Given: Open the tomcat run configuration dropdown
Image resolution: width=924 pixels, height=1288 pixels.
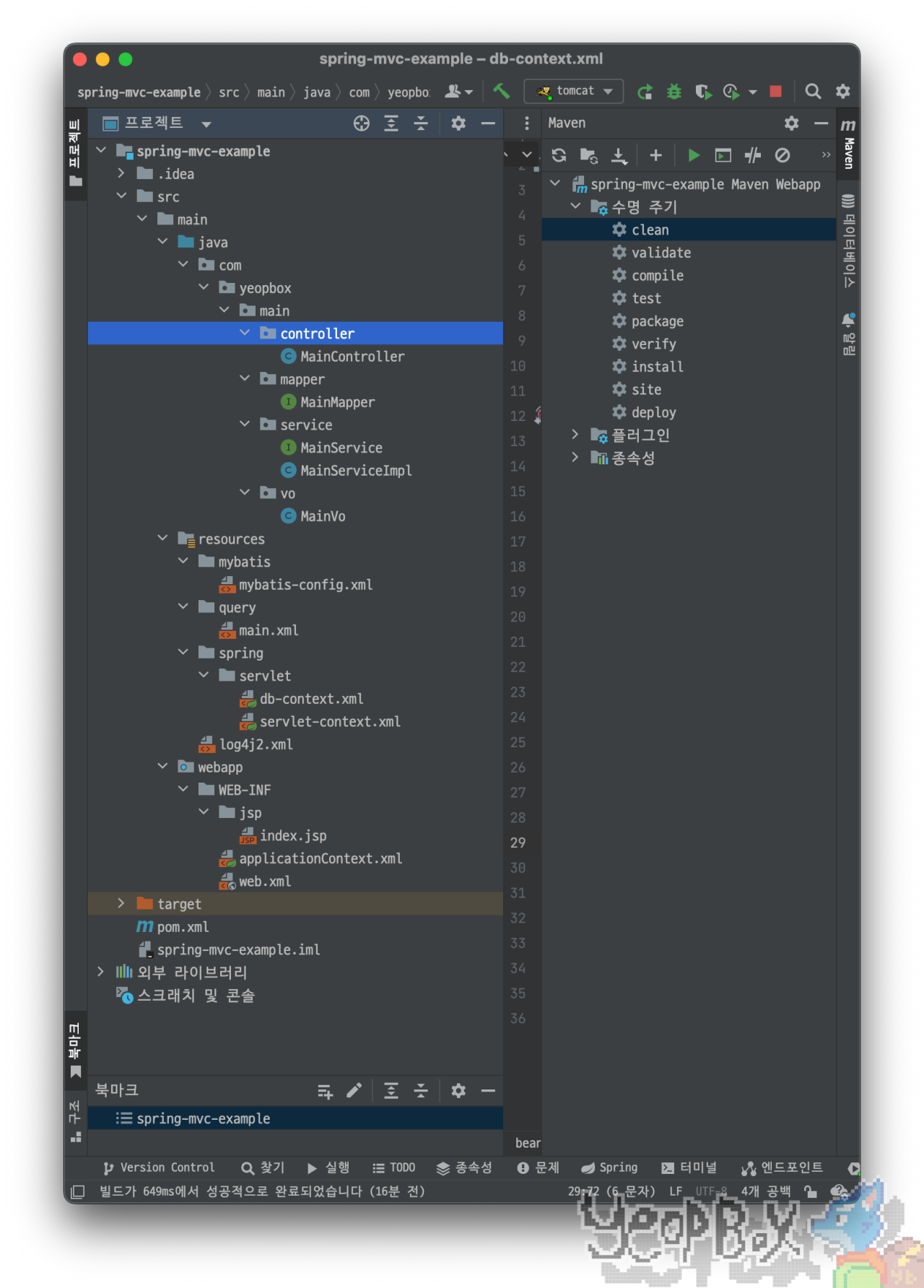Looking at the screenshot, I should (x=575, y=91).
